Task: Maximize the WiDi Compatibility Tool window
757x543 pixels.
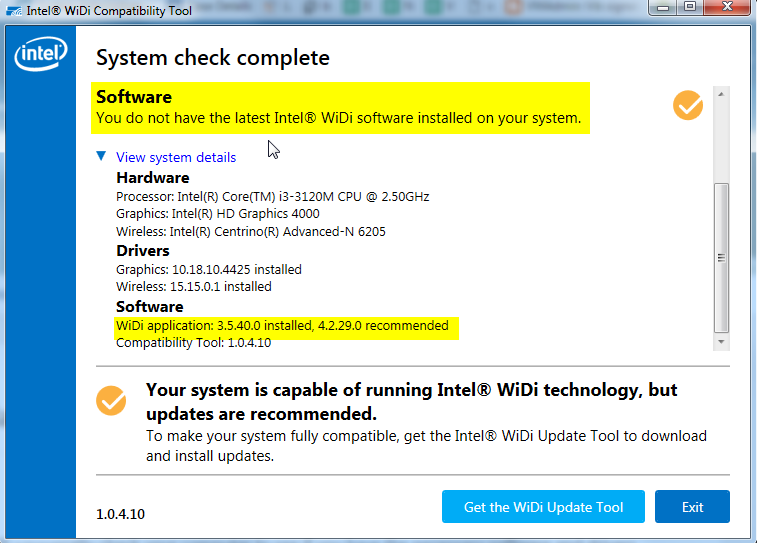Action: (690, 7)
